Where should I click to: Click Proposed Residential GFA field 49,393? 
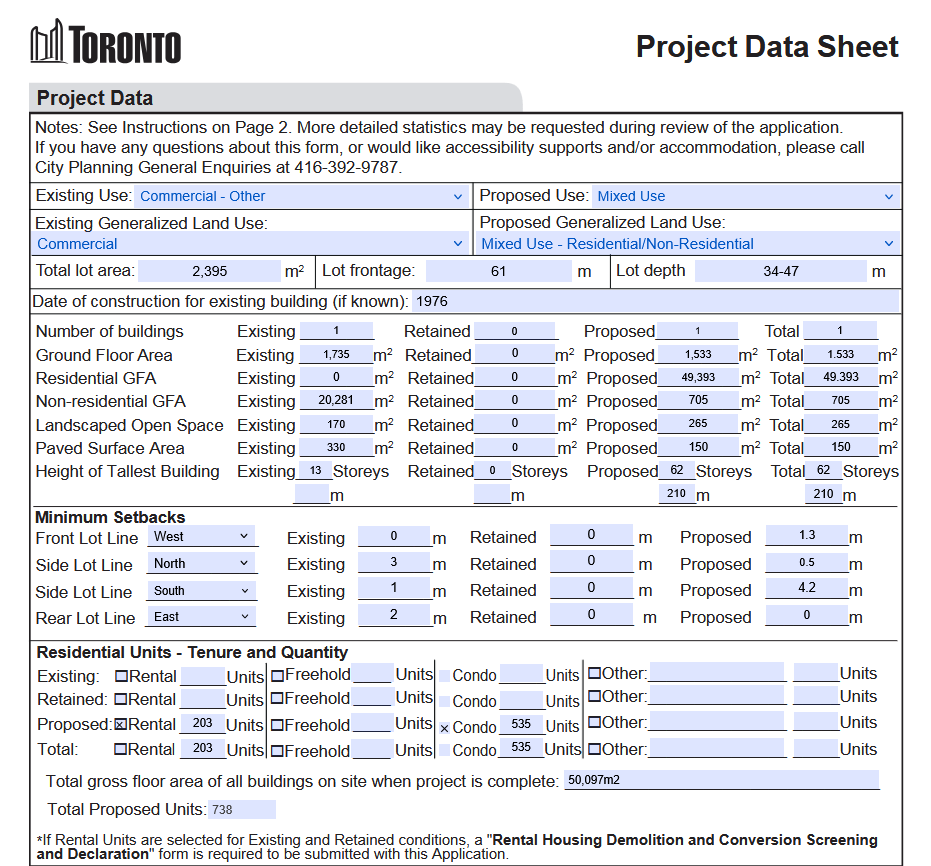698,378
